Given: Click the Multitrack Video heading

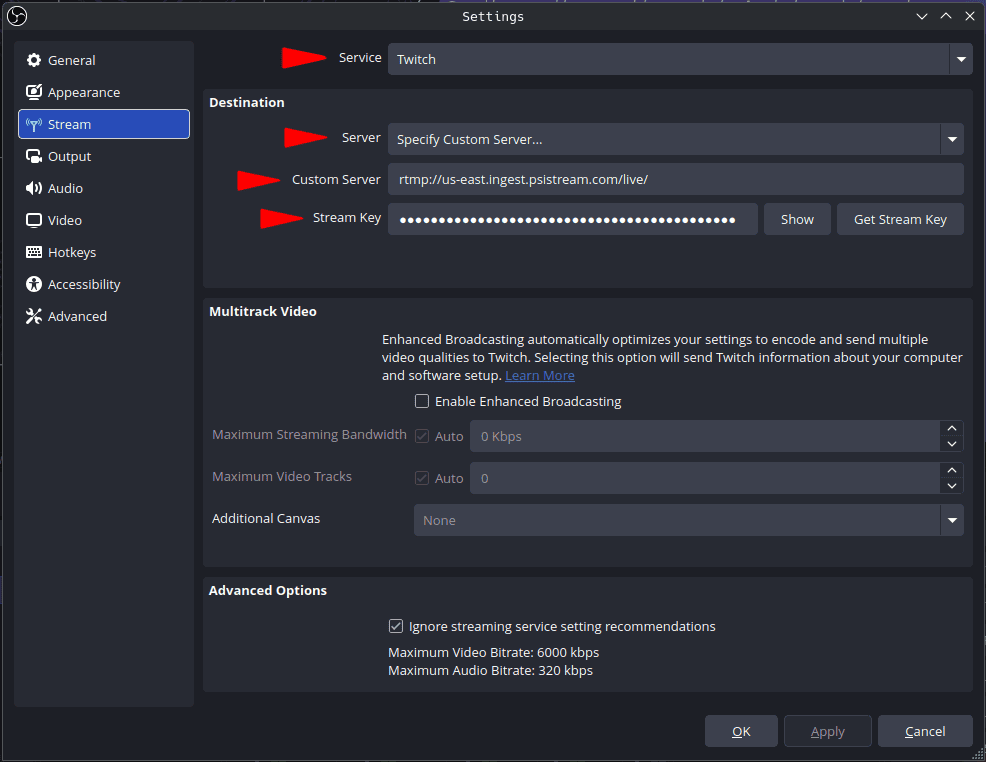Looking at the screenshot, I should point(263,312).
